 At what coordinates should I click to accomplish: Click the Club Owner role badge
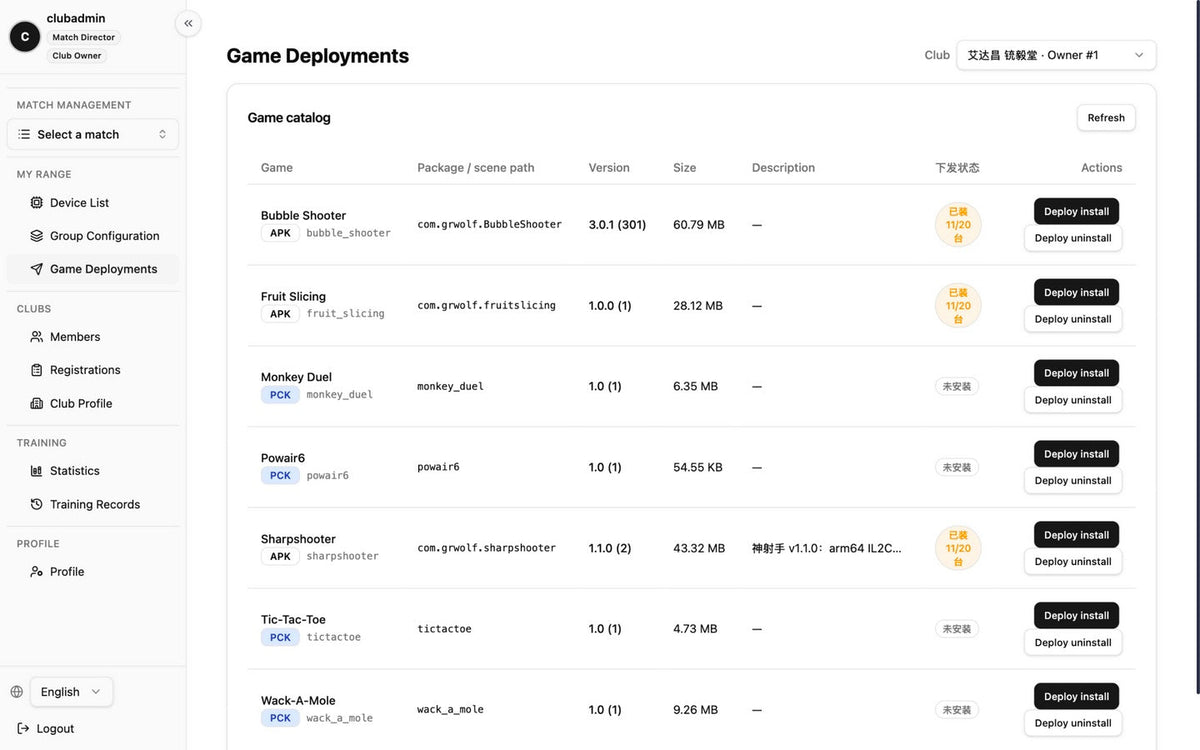(x=77, y=56)
